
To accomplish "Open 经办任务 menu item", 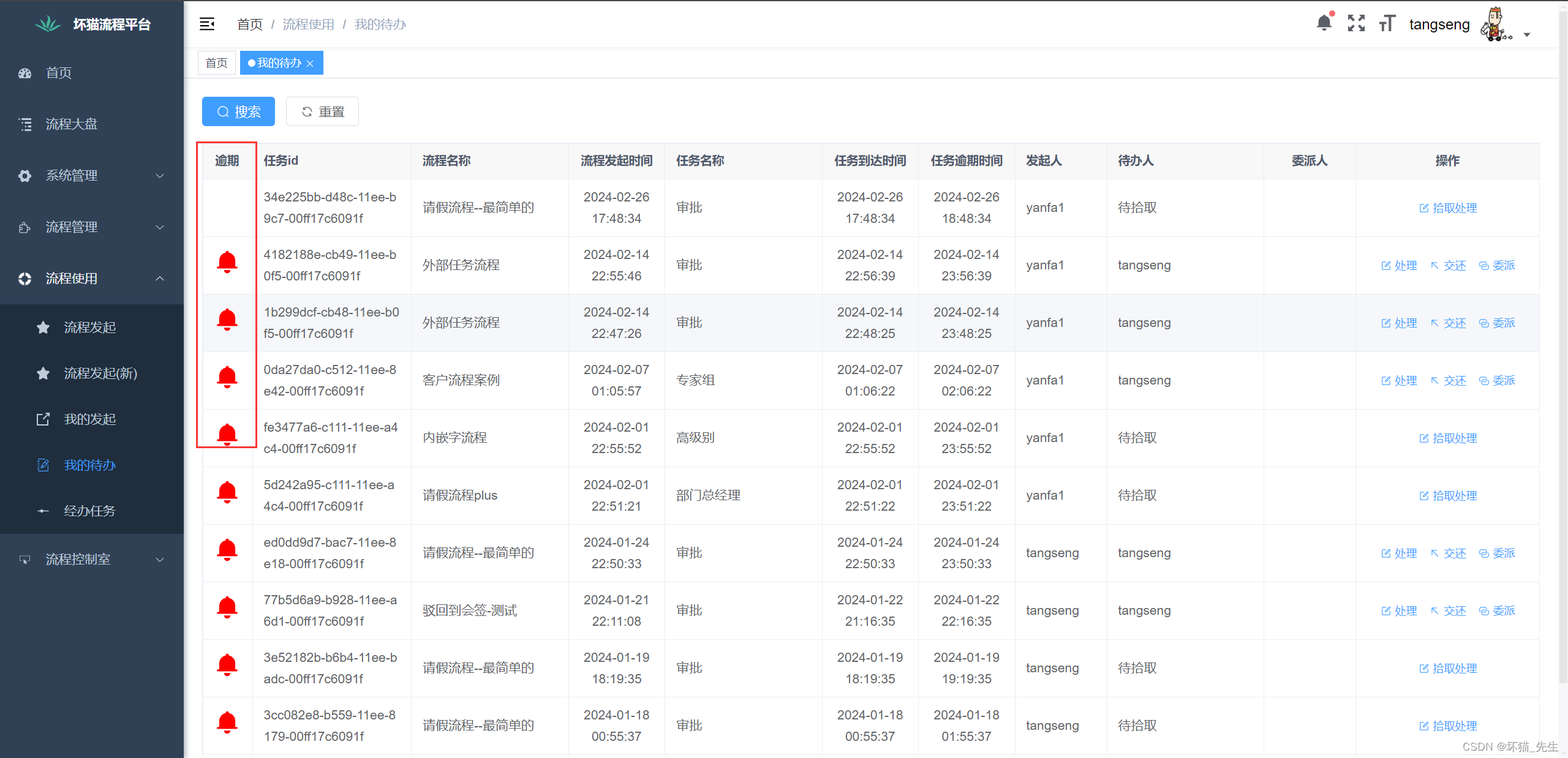I will [x=89, y=511].
